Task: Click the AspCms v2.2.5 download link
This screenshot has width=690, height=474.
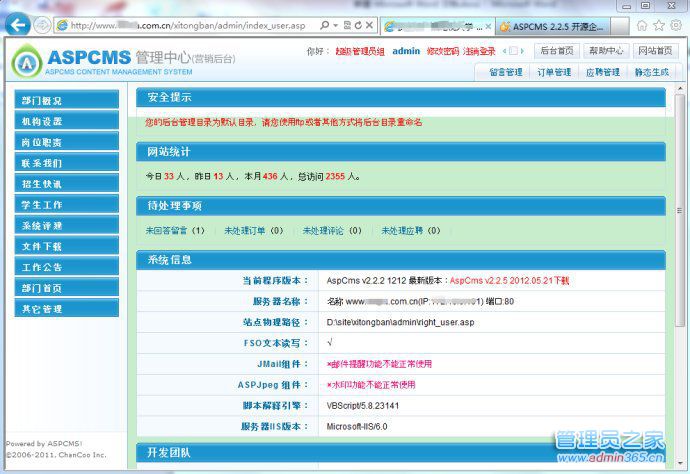Action: [x=509, y=280]
